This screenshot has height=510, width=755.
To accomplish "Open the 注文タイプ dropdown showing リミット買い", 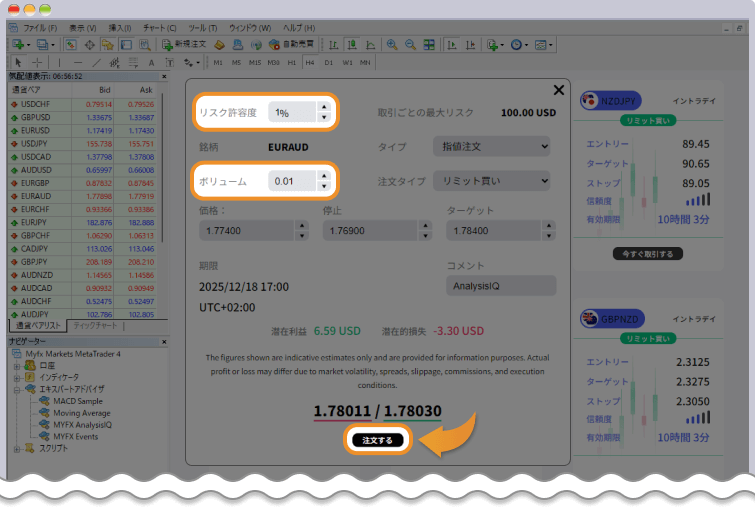I will point(491,181).
